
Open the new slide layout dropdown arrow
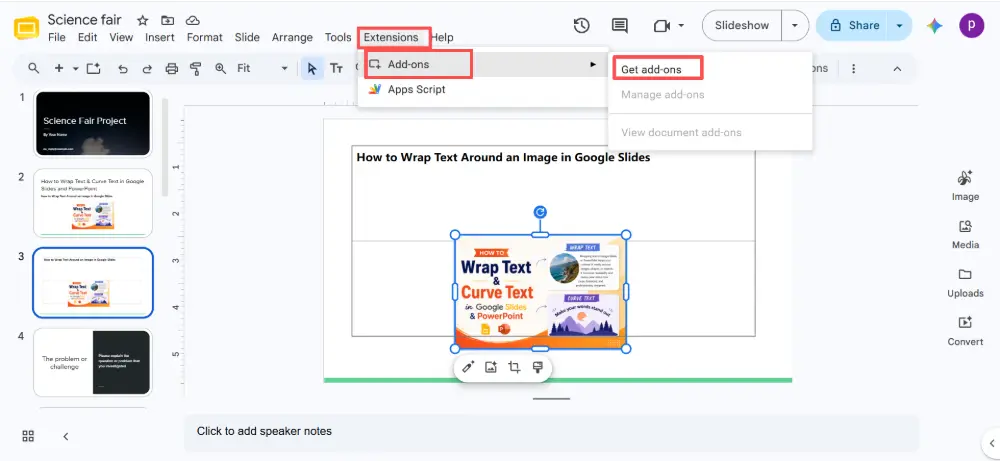click(x=75, y=68)
